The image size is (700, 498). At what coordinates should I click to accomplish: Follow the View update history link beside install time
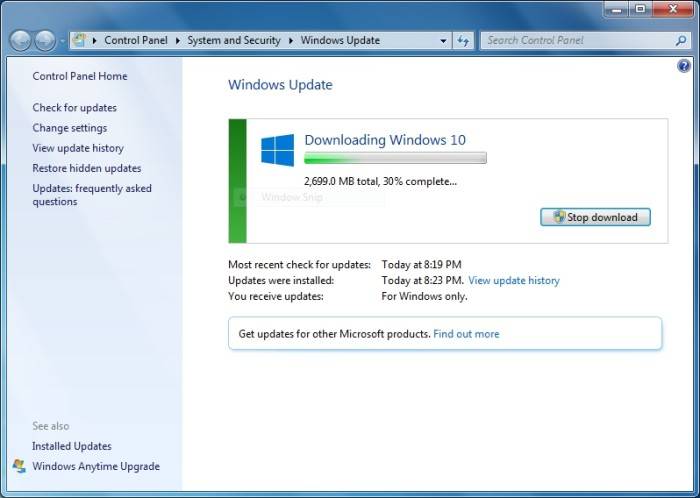(x=513, y=281)
